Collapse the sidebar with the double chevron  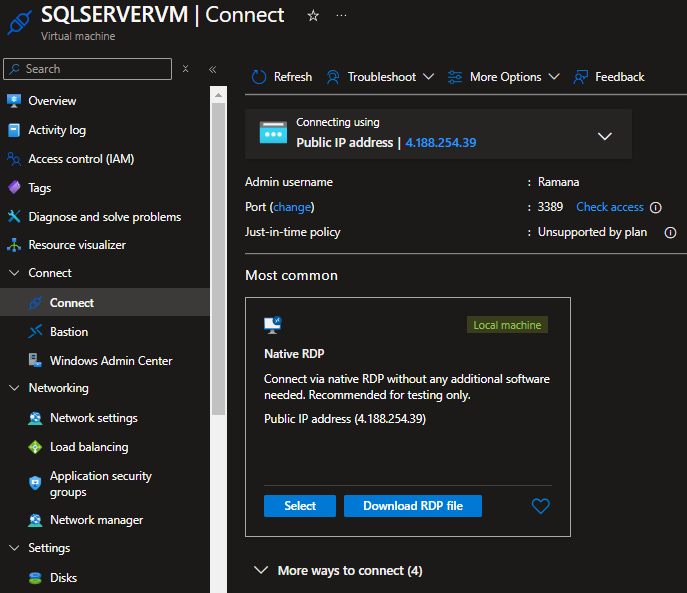coord(212,69)
